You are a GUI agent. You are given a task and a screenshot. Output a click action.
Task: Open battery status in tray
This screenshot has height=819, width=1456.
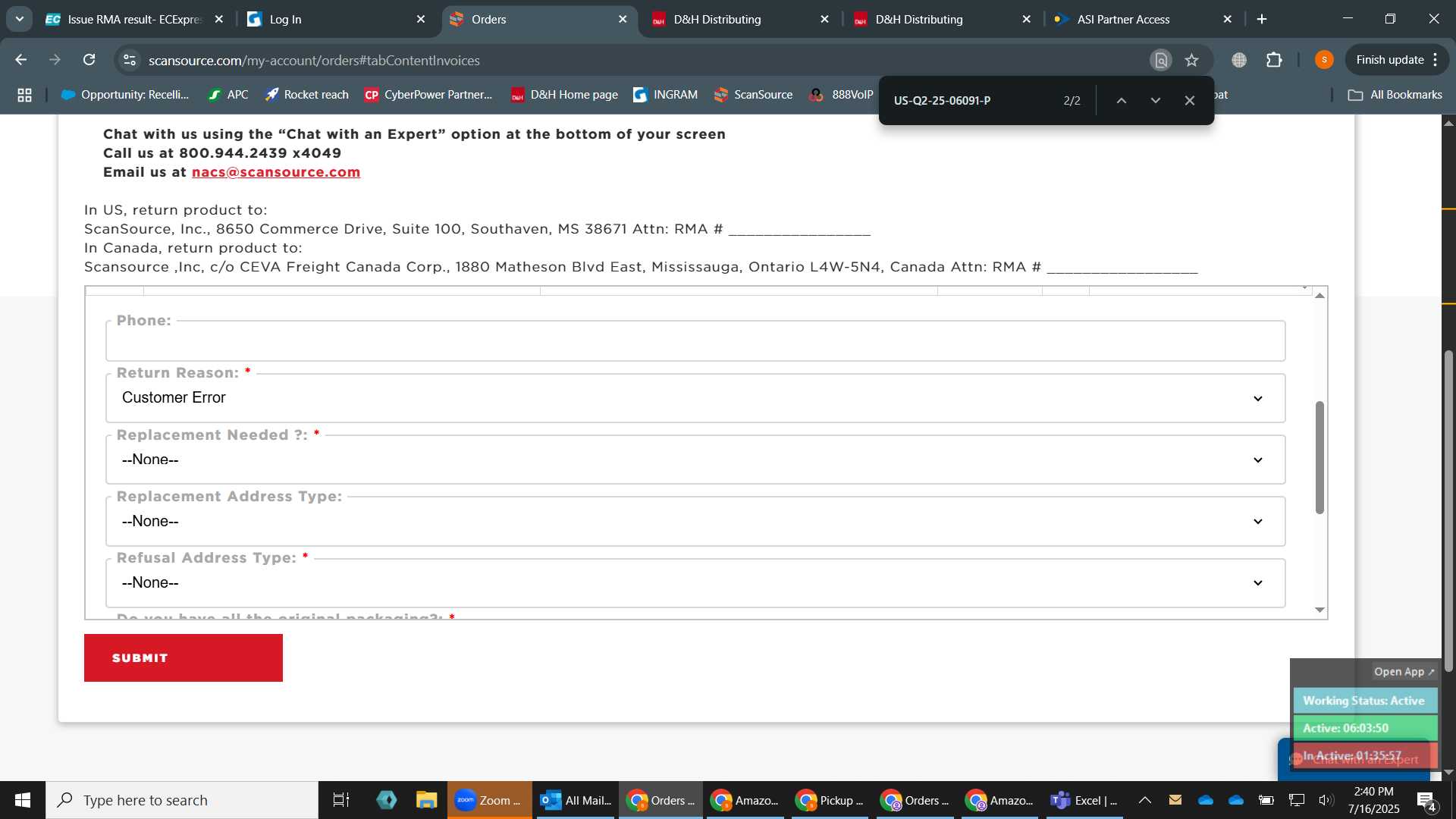[x=1266, y=800]
